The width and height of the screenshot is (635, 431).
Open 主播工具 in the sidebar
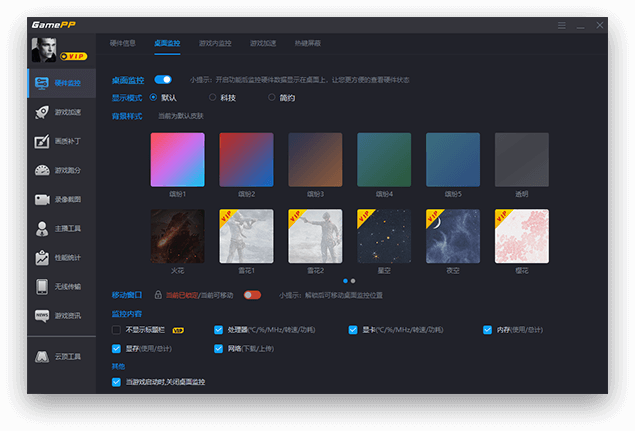[x=60, y=228]
